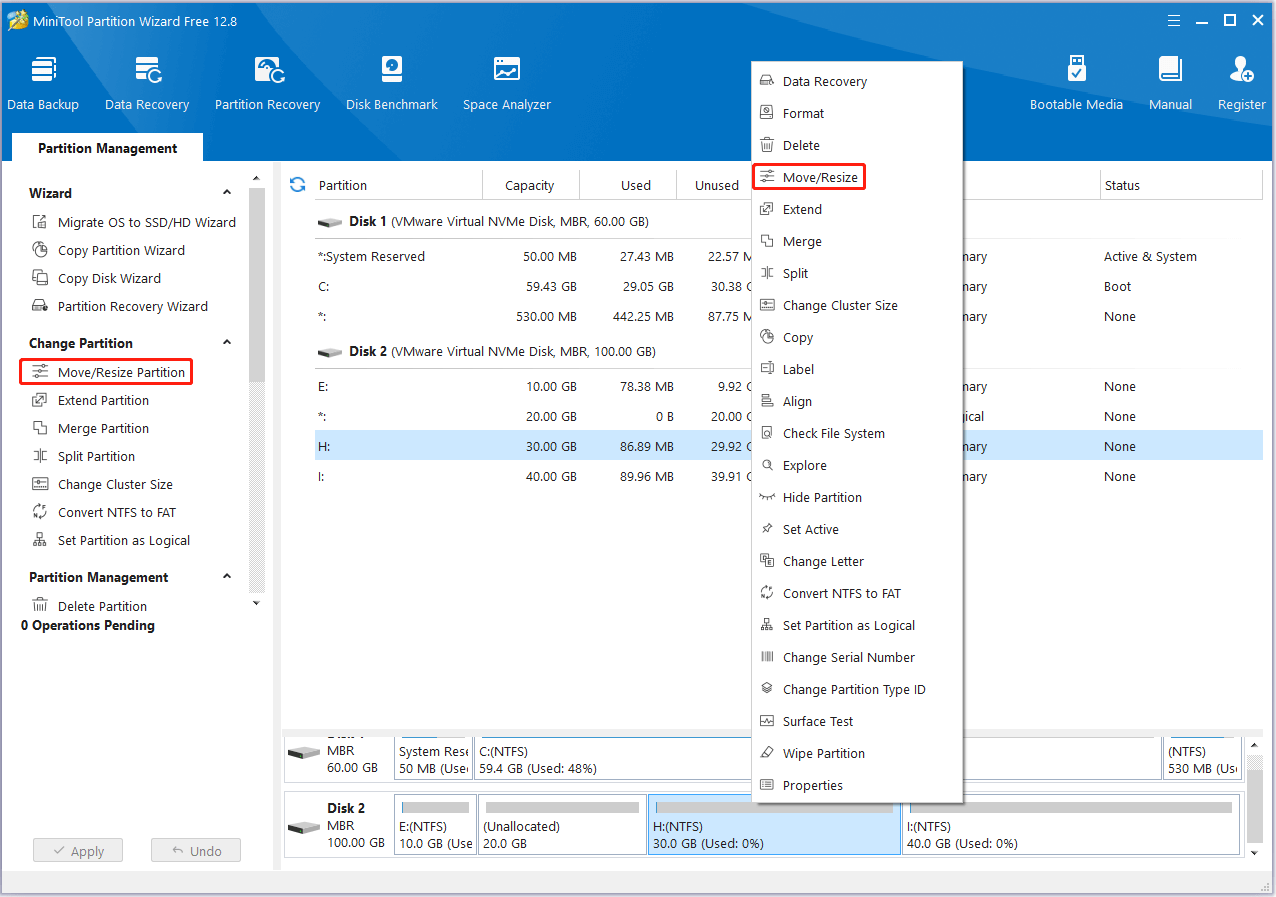1276x897 pixels.
Task: Select the I:(NTFS) 40.0 GB block
Action: tap(1071, 825)
